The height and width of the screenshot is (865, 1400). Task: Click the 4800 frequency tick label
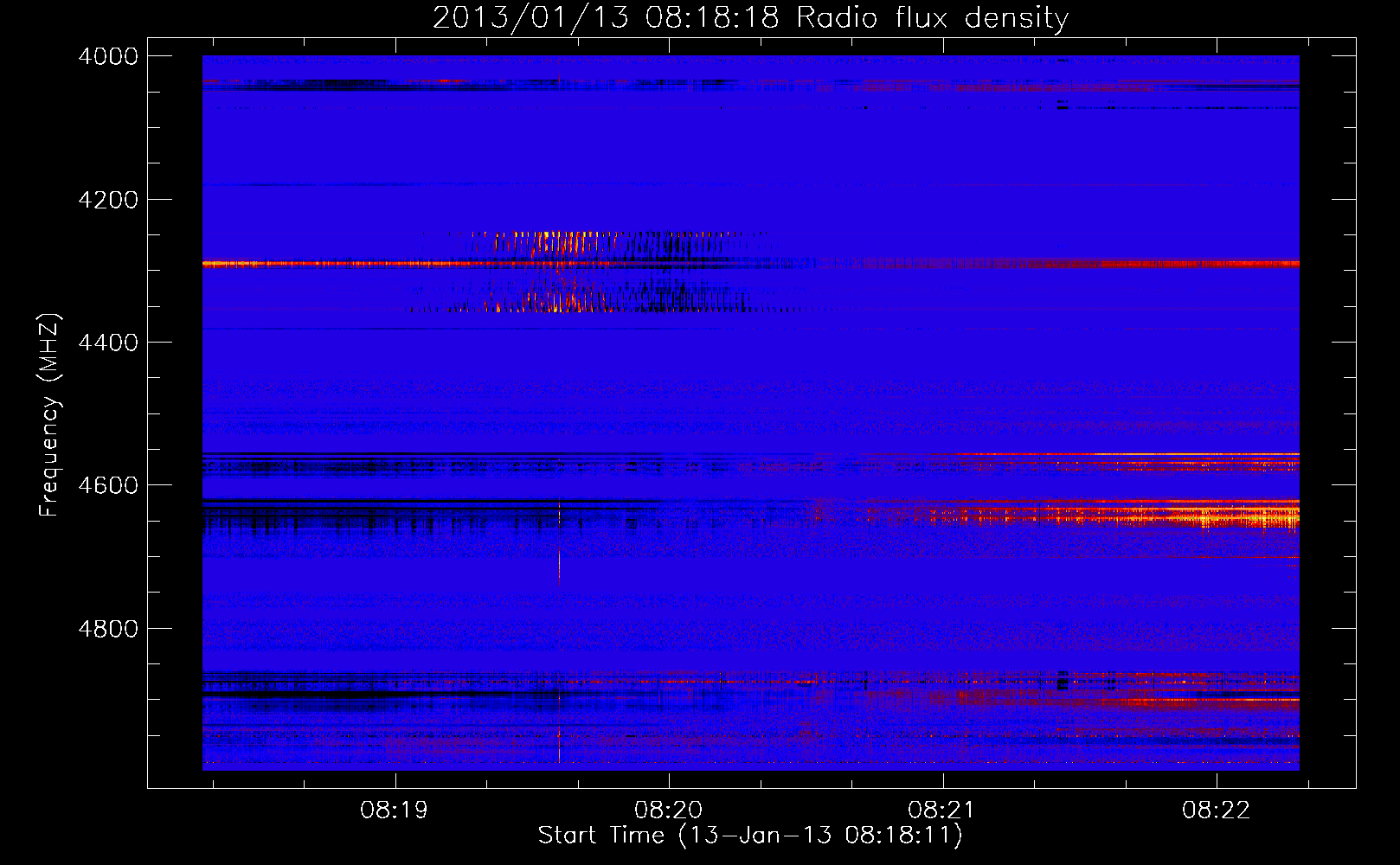point(108,629)
